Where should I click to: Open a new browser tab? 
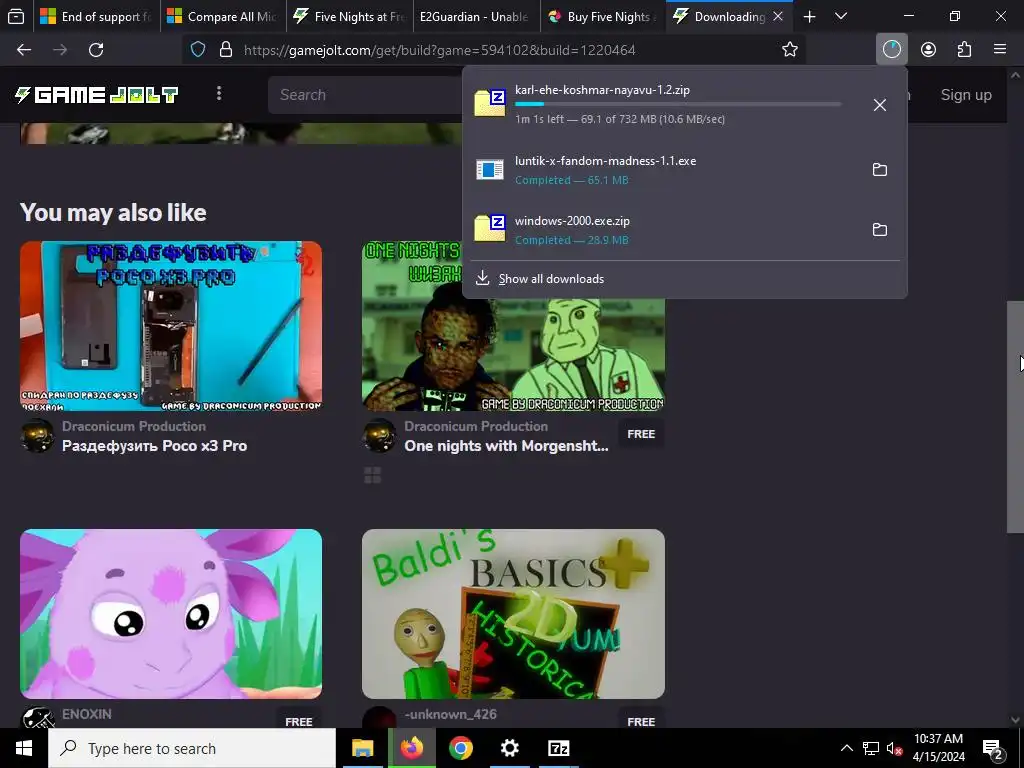click(809, 16)
